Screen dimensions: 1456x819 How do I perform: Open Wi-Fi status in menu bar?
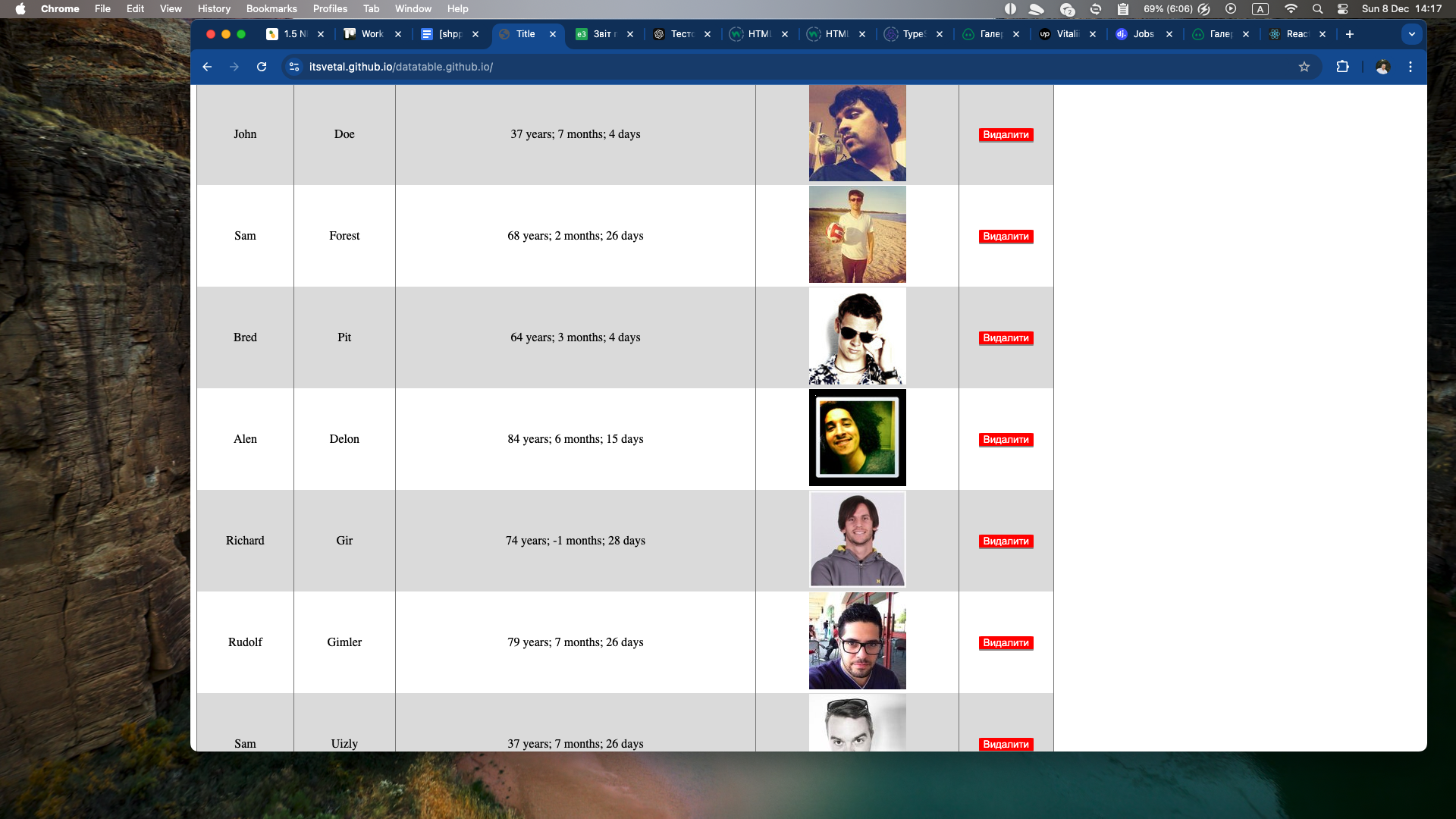tap(1291, 9)
